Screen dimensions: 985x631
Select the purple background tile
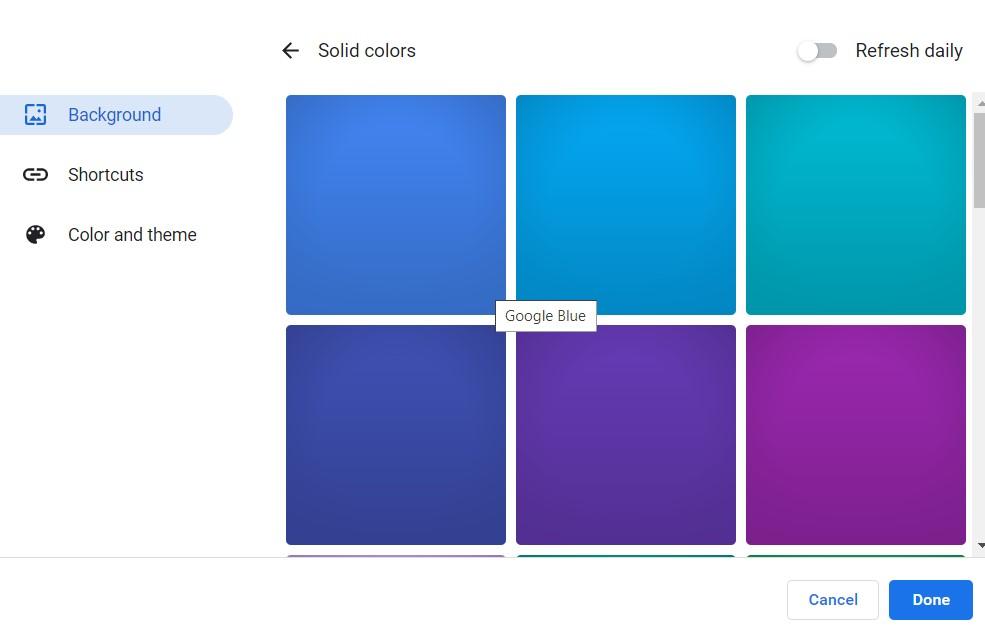[625, 434]
